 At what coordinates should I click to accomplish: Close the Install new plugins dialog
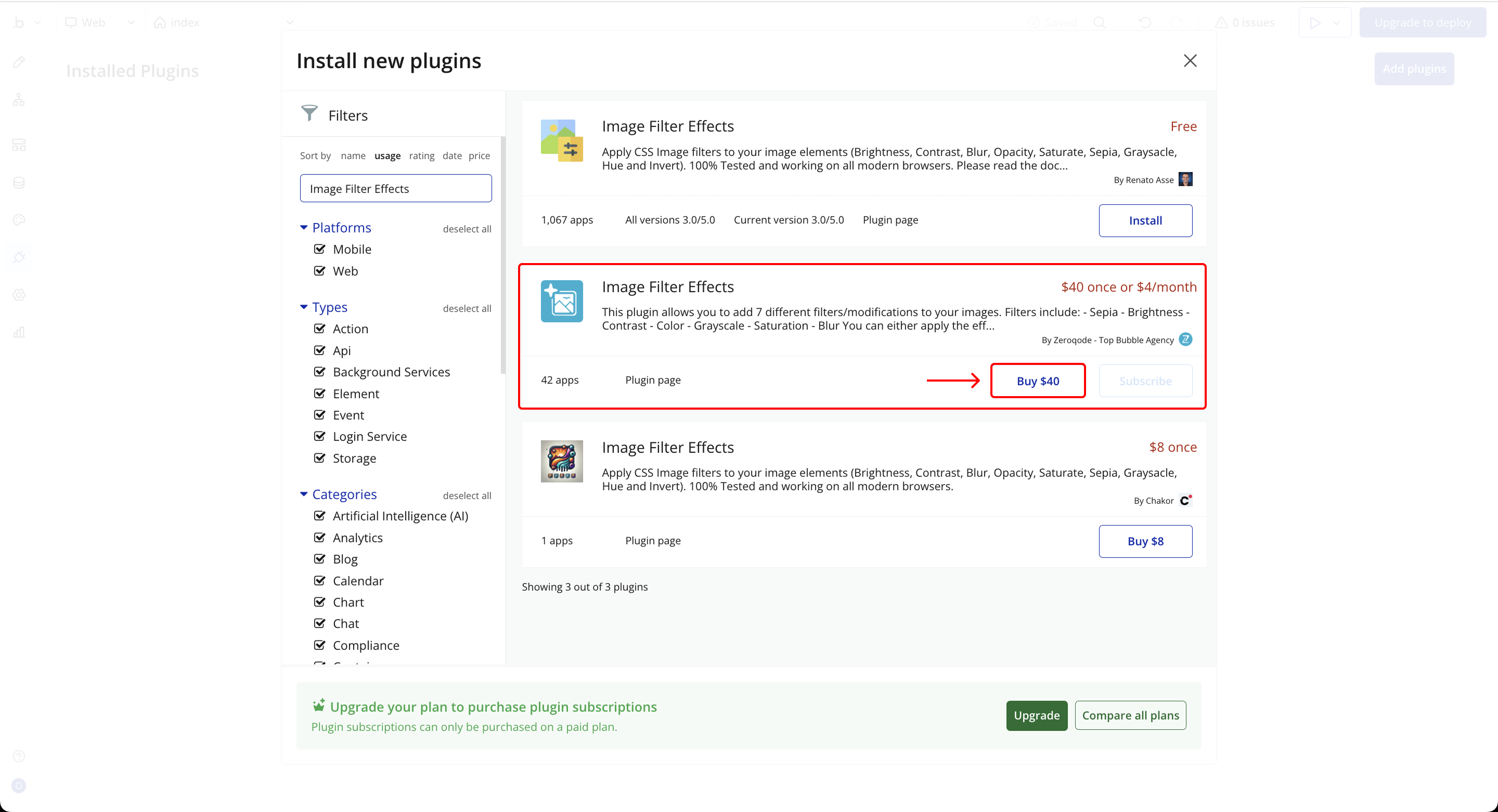coord(1190,60)
